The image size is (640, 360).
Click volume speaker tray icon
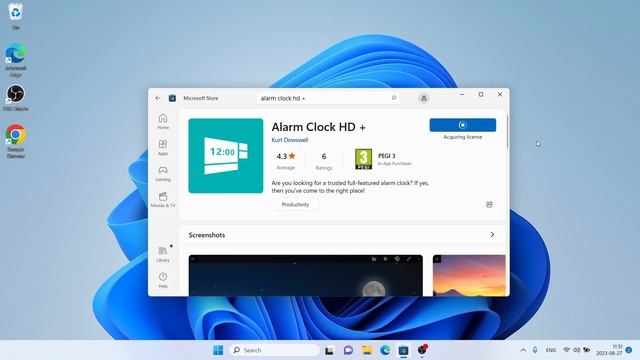point(576,350)
